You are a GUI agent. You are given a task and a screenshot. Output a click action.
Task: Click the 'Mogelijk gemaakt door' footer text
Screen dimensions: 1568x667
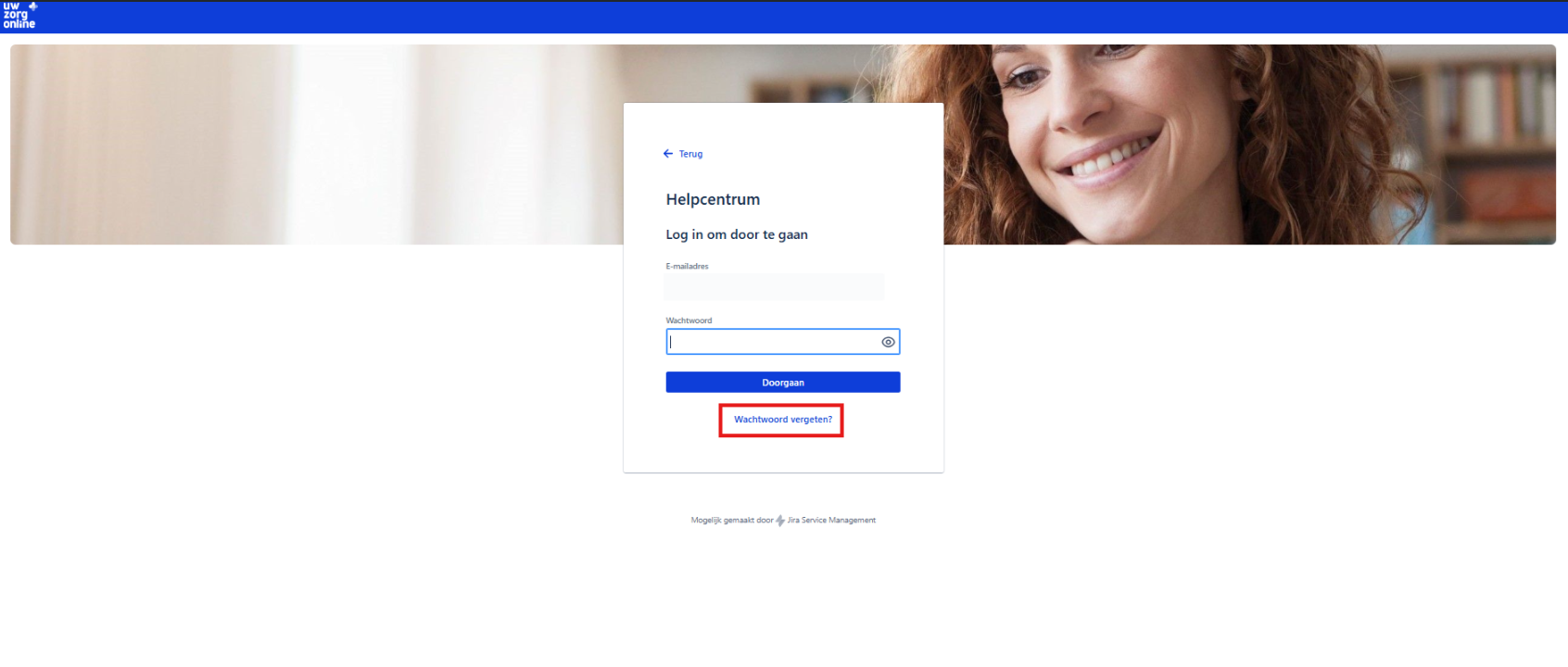point(731,521)
